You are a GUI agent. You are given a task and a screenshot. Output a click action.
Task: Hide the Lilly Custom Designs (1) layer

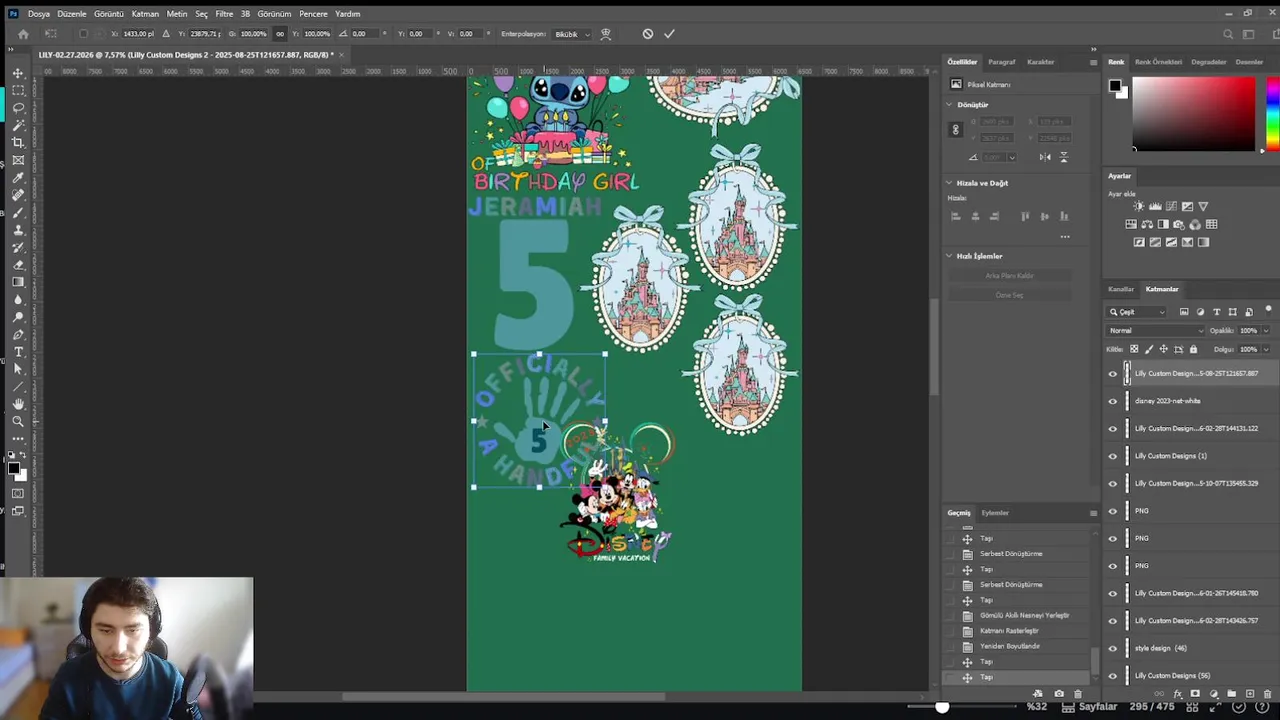click(1113, 456)
